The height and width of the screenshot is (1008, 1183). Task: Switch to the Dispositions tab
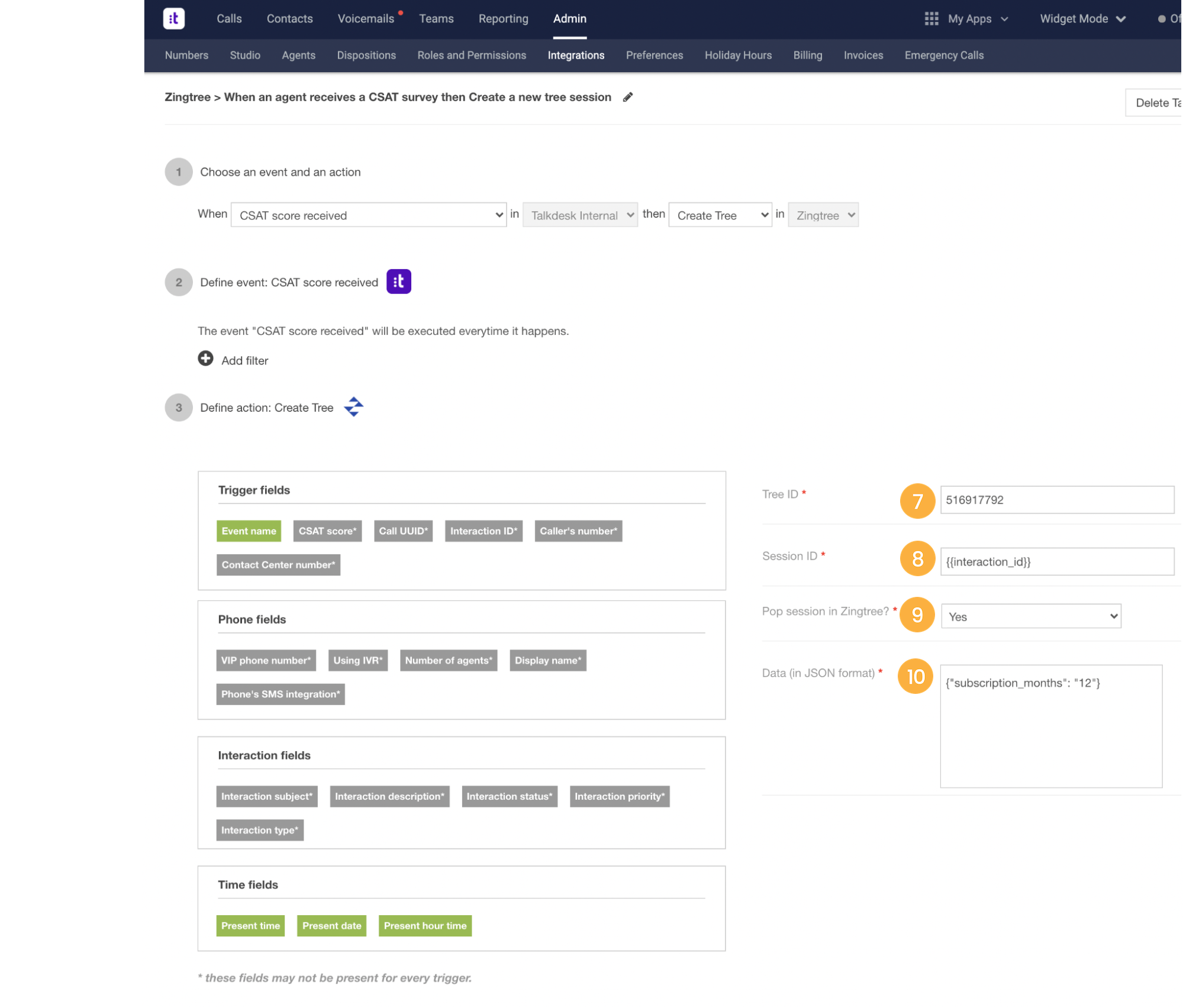366,55
